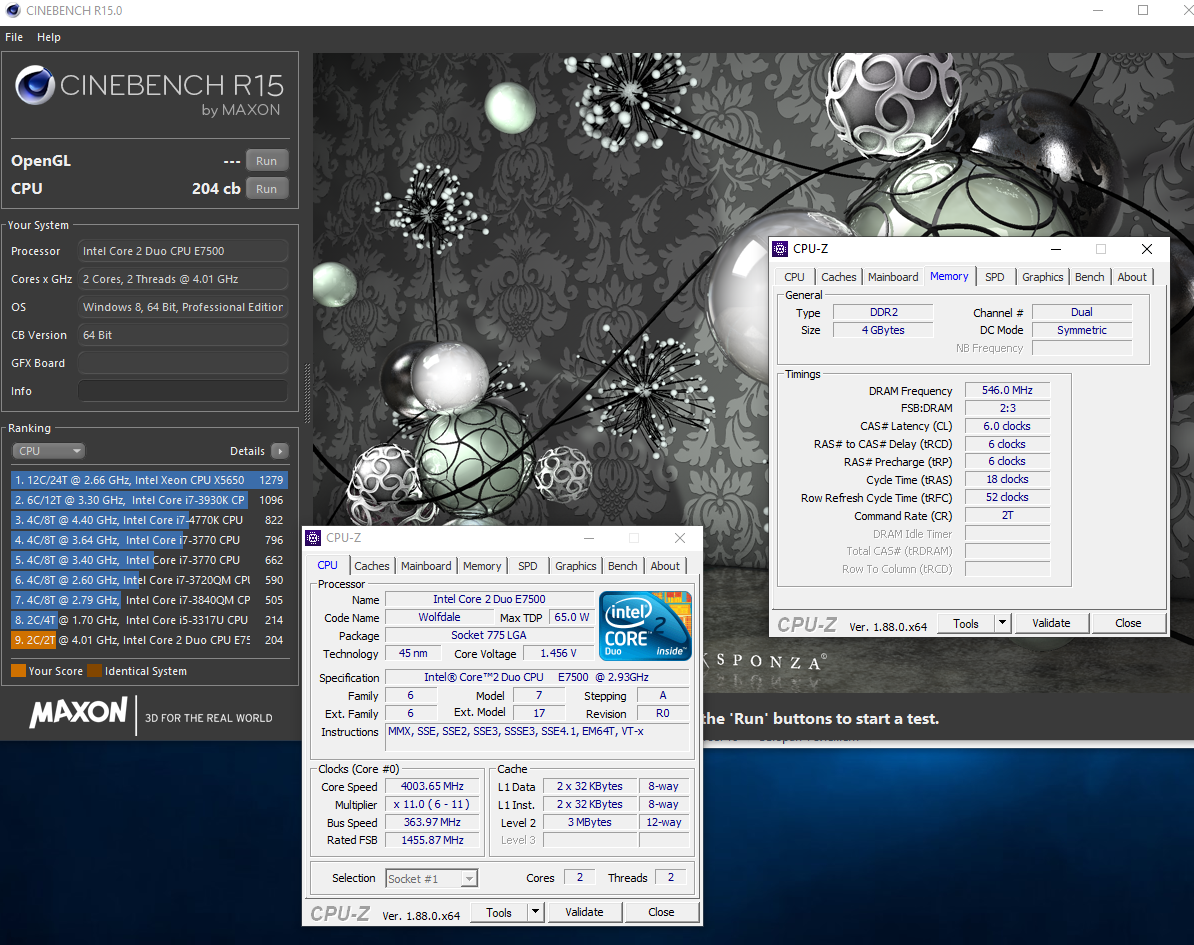Screen dimensions: 1194x945
Task: Run the CPU benchmark
Action: [x=267, y=189]
